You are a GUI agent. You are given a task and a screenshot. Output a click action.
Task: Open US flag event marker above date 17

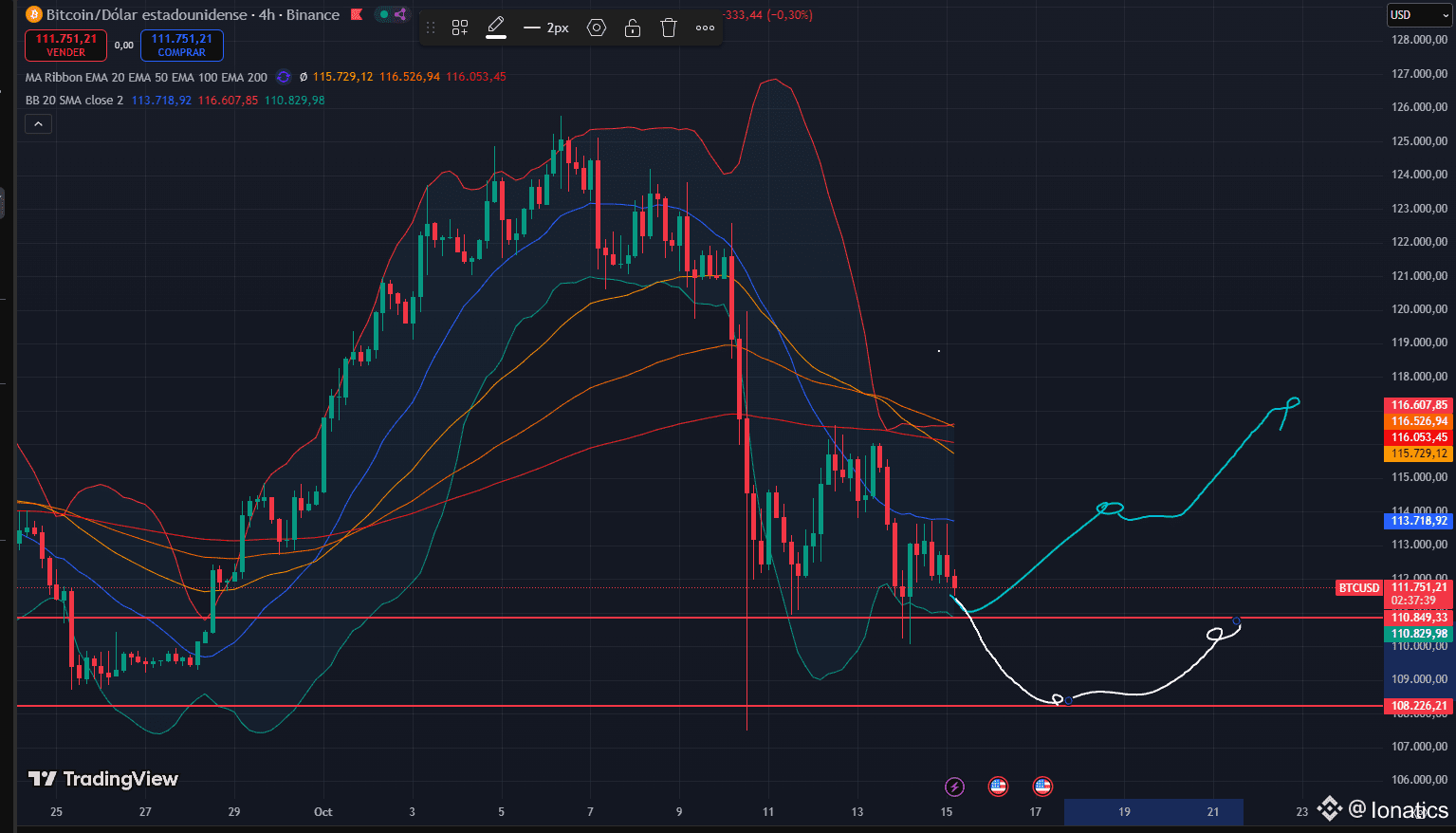click(1042, 786)
